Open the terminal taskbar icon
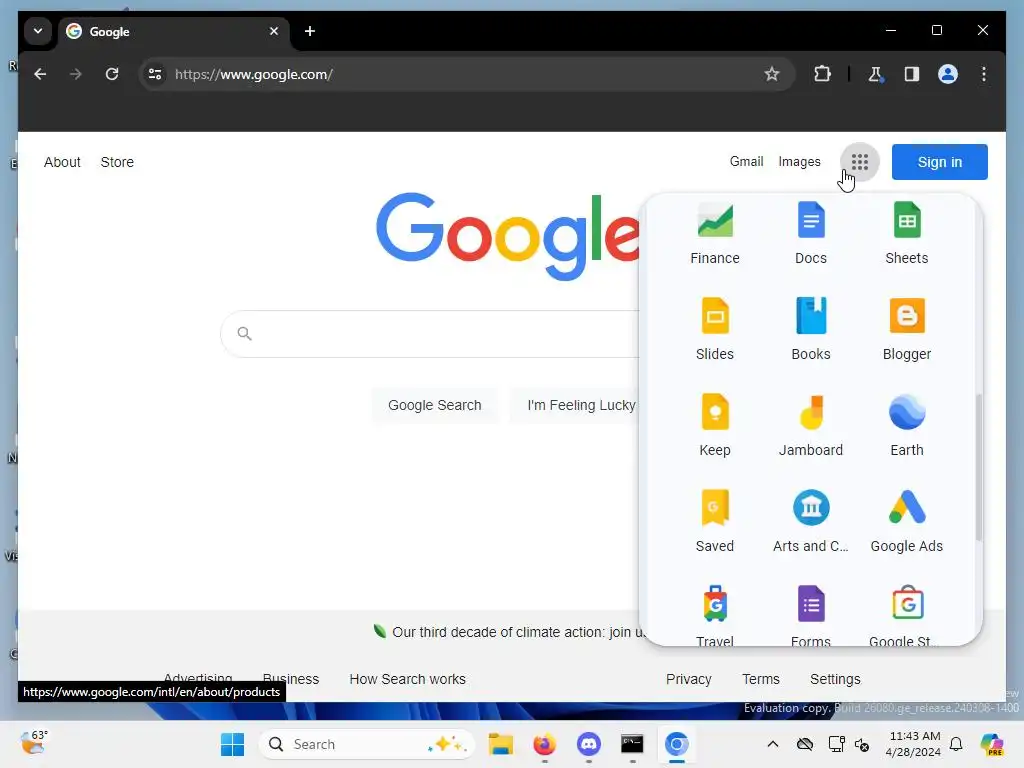The image size is (1024, 768). [x=632, y=744]
